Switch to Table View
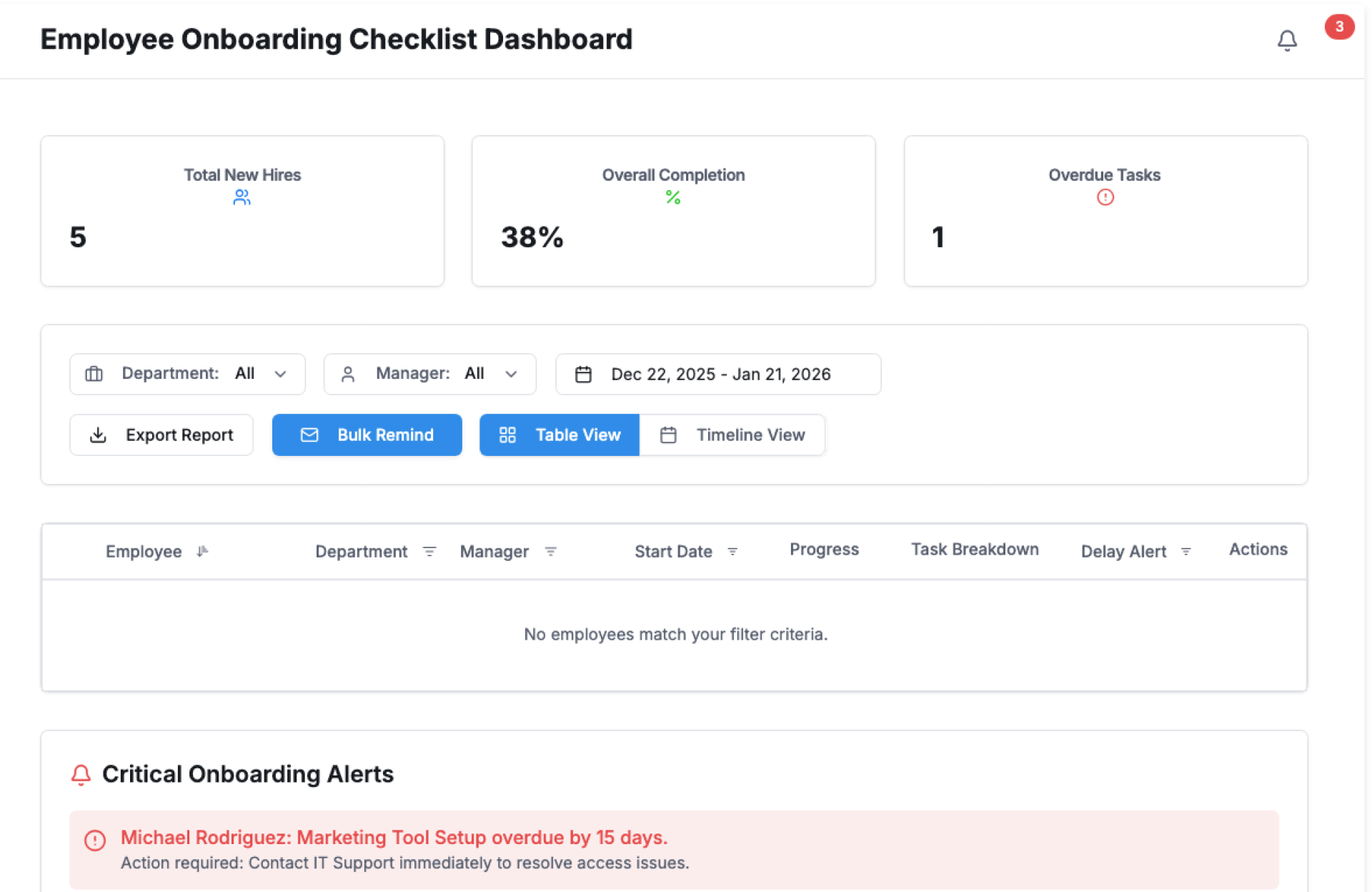The height and width of the screenshot is (892, 1372). [559, 435]
